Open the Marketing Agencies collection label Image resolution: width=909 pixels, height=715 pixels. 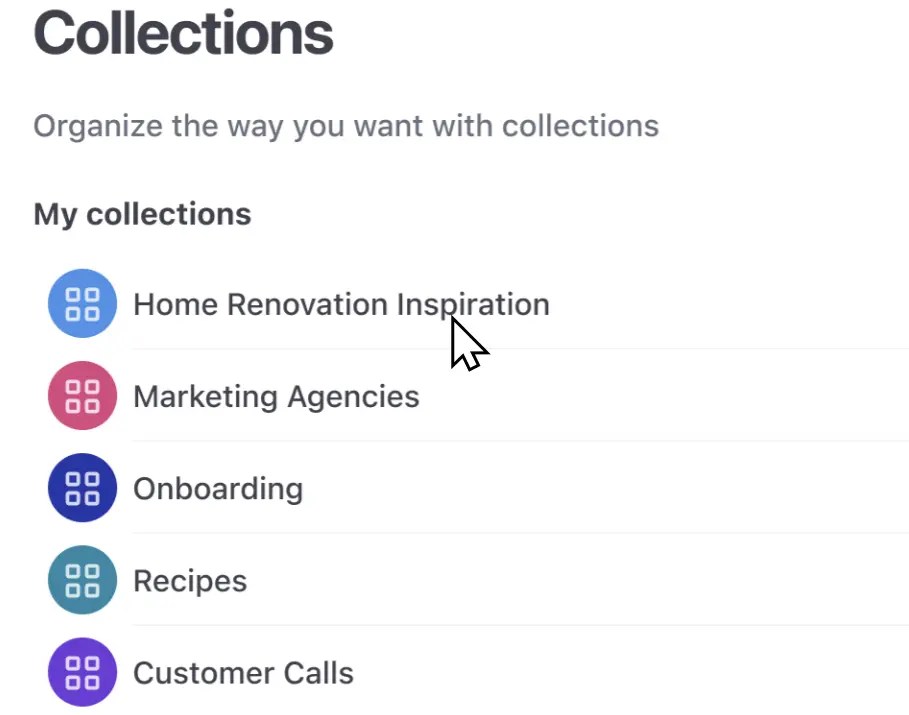coord(276,396)
